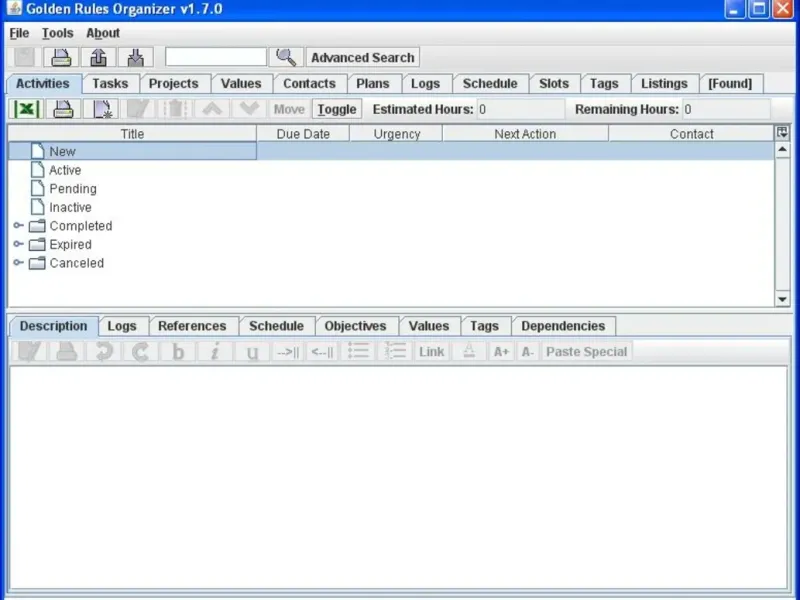Switch to the upper Values tab
Image resolution: width=800 pixels, height=600 pixels.
241,84
